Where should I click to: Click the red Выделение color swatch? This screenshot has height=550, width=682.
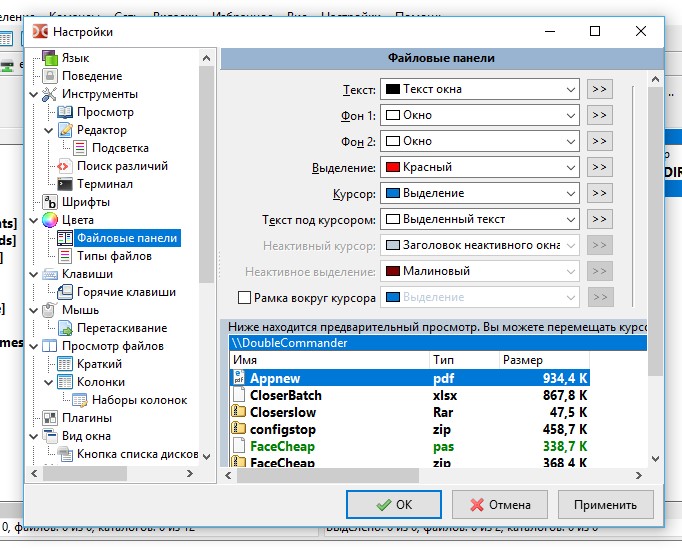(x=393, y=167)
